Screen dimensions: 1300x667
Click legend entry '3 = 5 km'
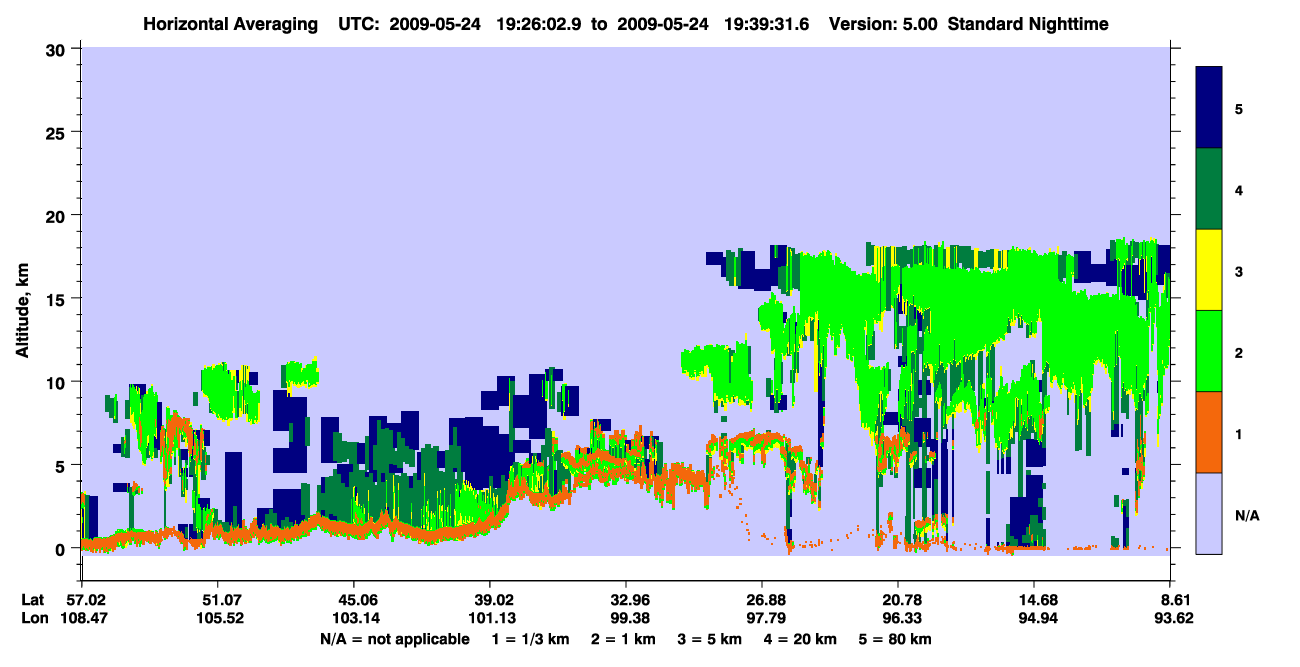[x=709, y=639]
